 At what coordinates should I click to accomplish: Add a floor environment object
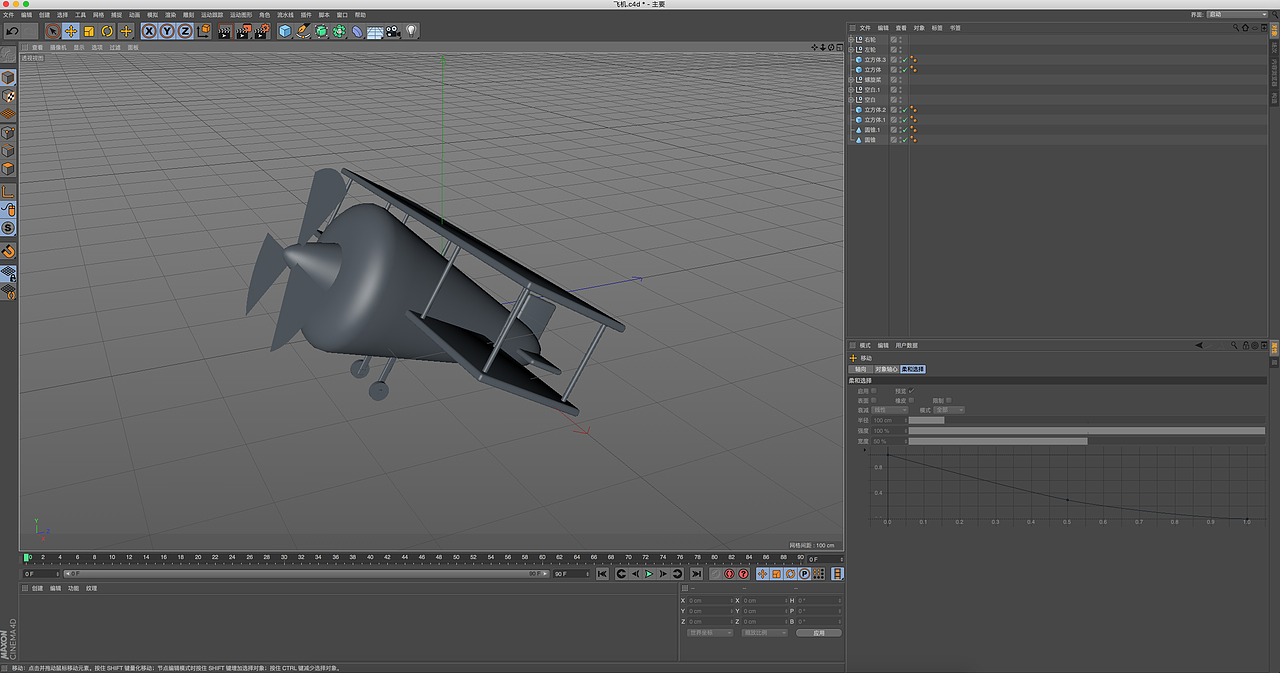pyautogui.click(x=375, y=31)
